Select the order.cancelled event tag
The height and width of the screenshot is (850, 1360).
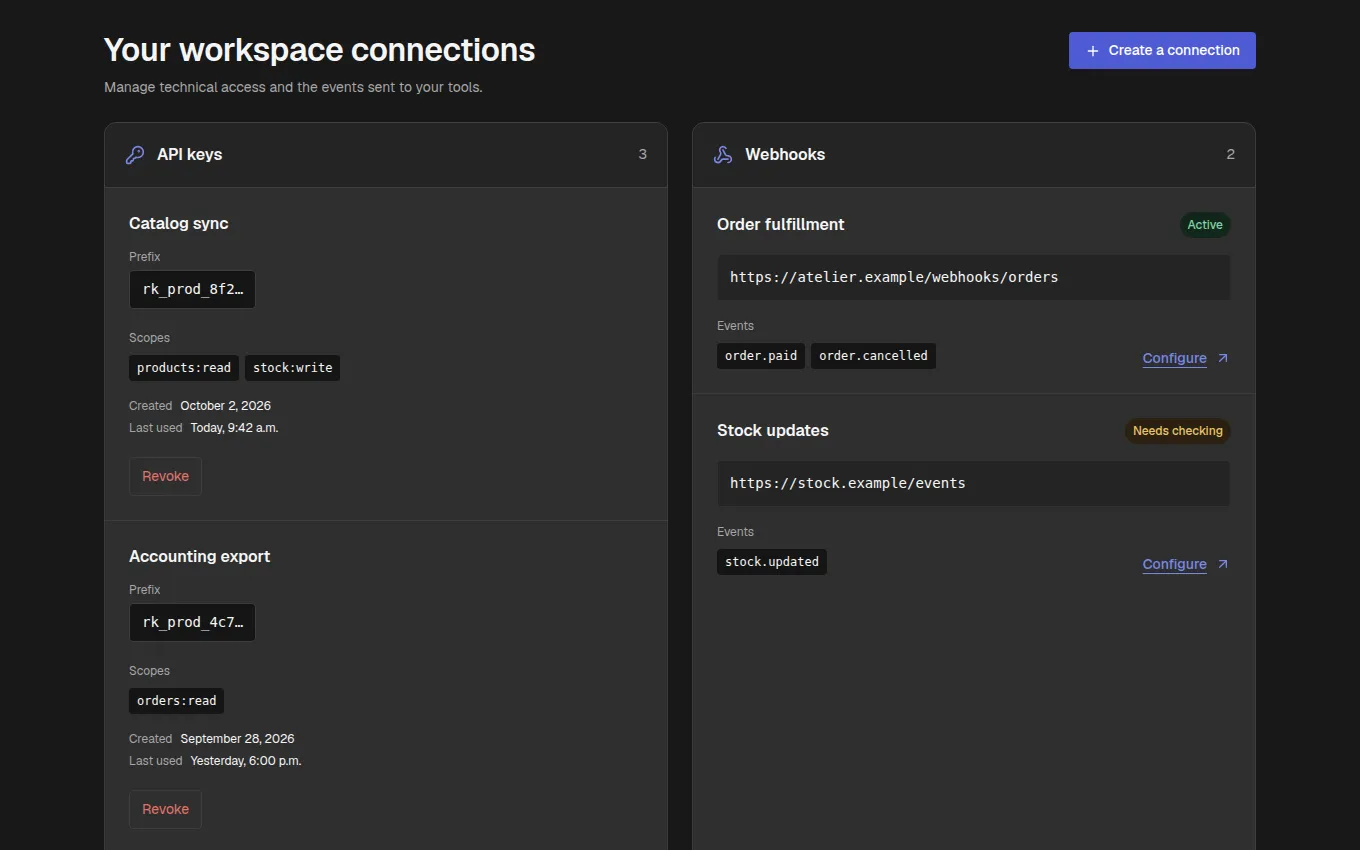tap(873, 356)
